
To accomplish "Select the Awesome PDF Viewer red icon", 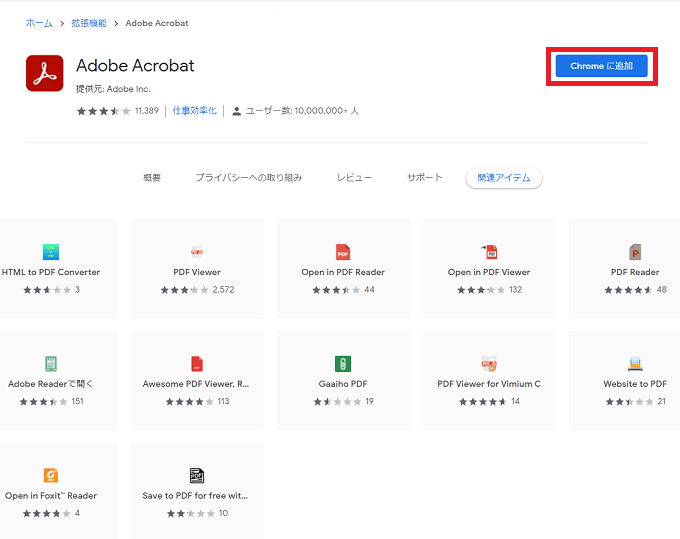I will point(197,364).
